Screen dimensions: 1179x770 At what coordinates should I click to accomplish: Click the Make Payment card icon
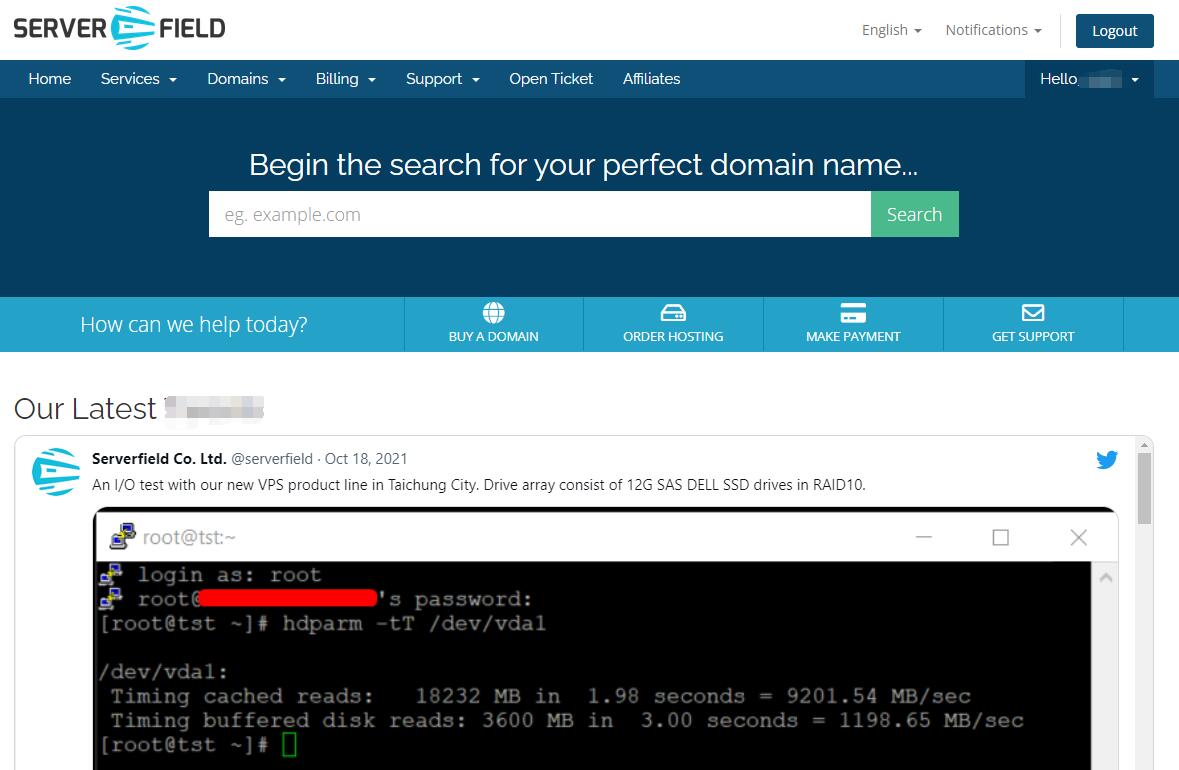[x=853, y=312]
